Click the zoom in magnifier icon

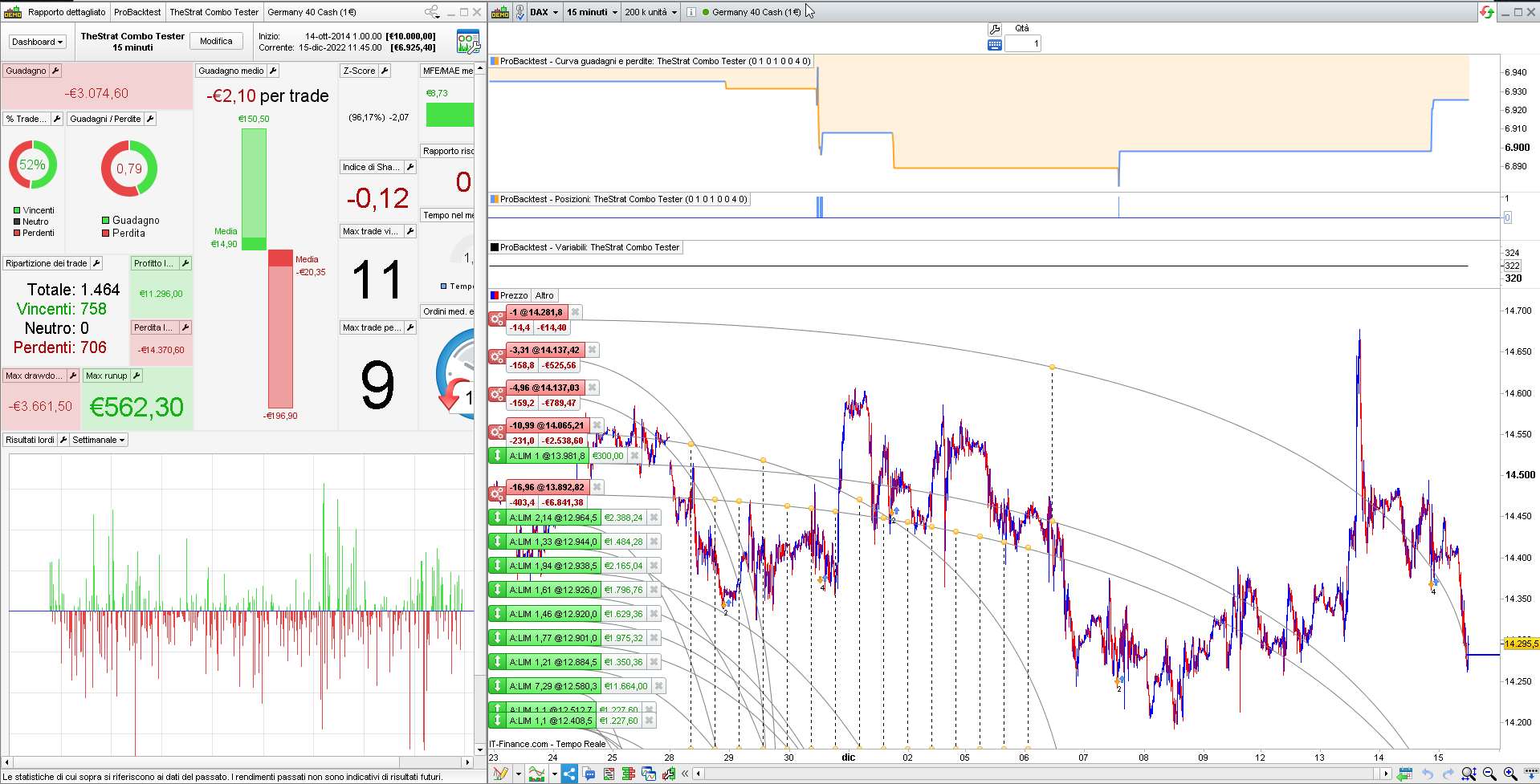pos(1509,774)
